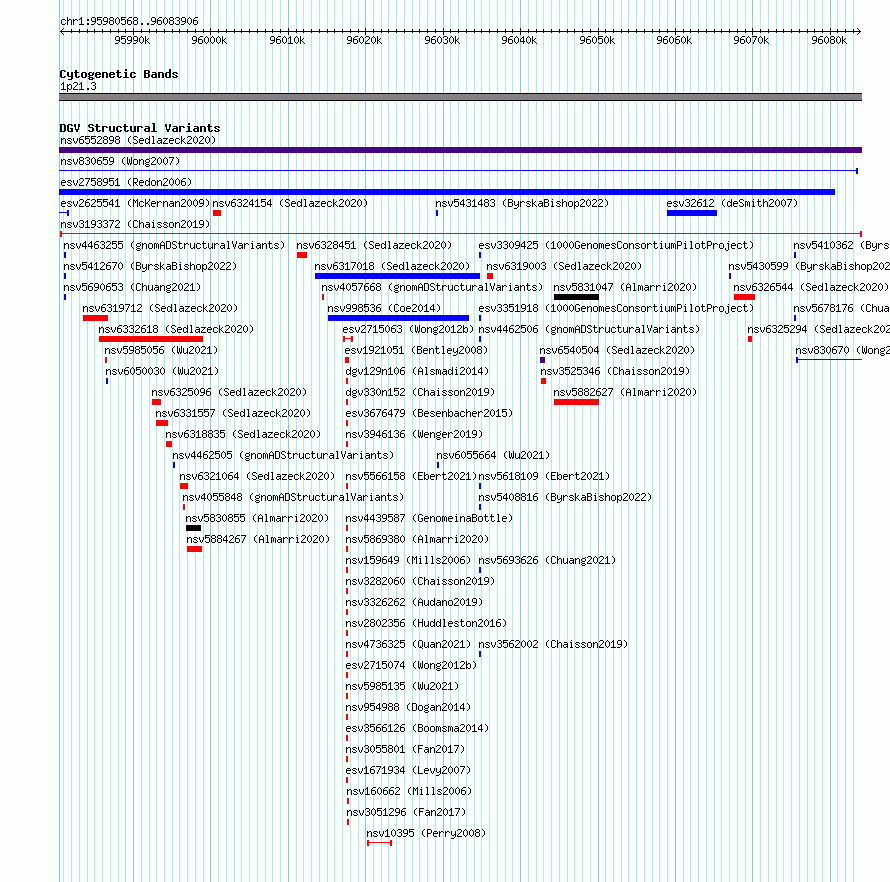This screenshot has width=890, height=882.
Task: Click nsv6319003 (Sedlazeck2020) label
Action: pos(564,266)
